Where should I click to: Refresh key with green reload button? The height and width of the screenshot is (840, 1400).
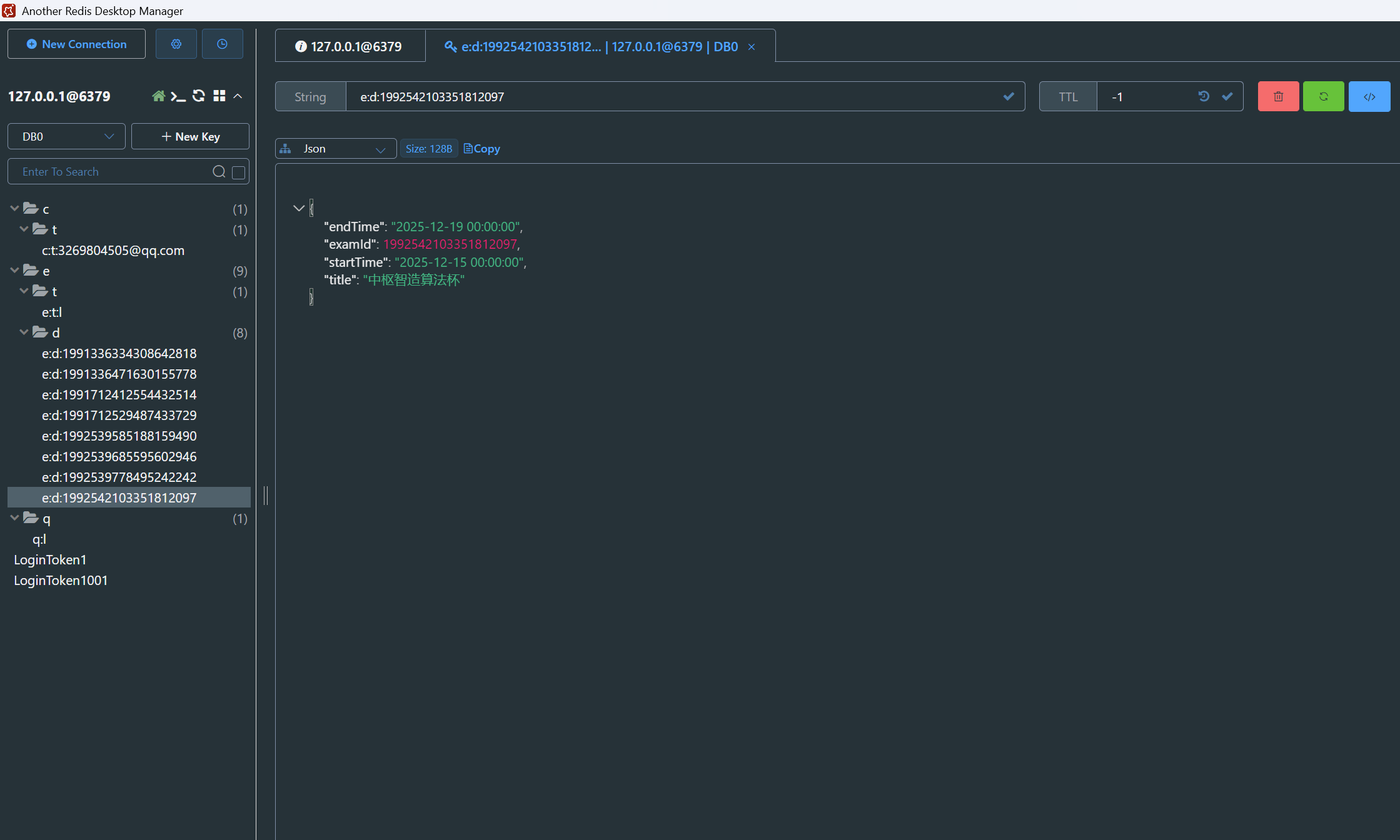pyautogui.click(x=1323, y=96)
